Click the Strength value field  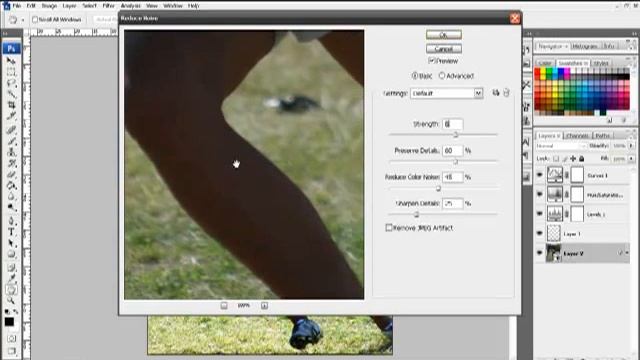click(x=453, y=124)
